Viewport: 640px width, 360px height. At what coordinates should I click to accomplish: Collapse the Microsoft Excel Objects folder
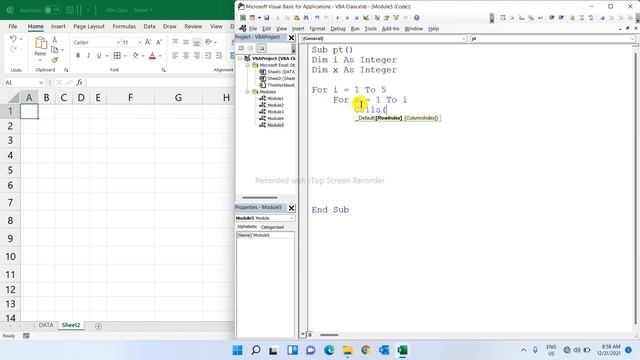[x=248, y=65]
